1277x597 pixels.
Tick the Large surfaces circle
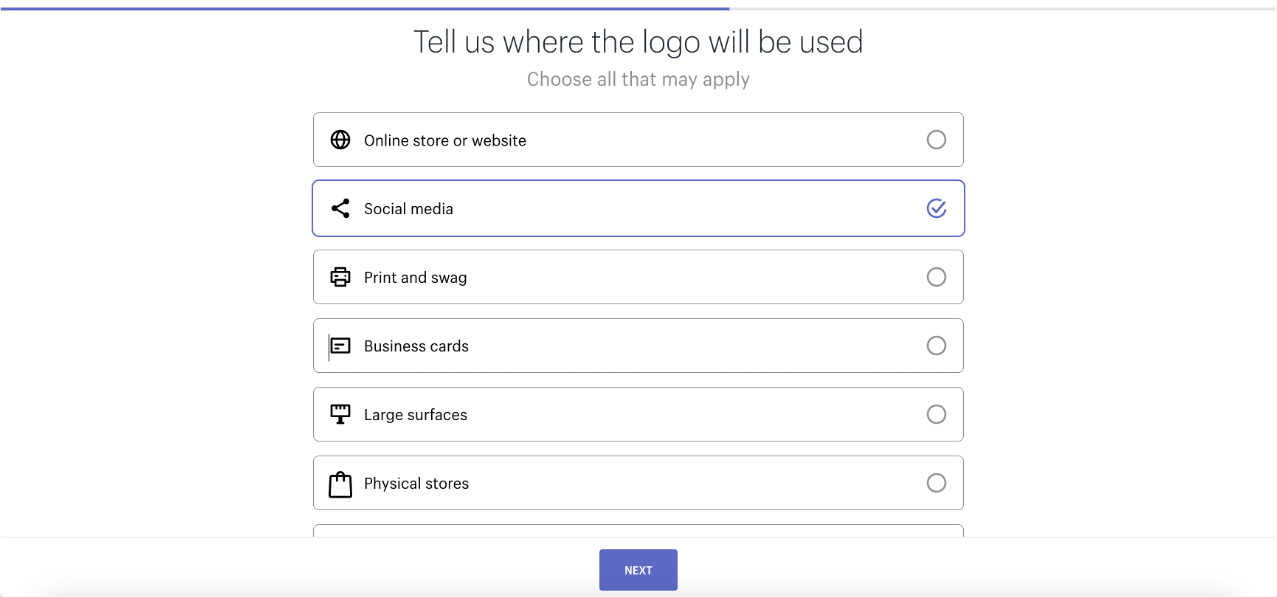936,414
